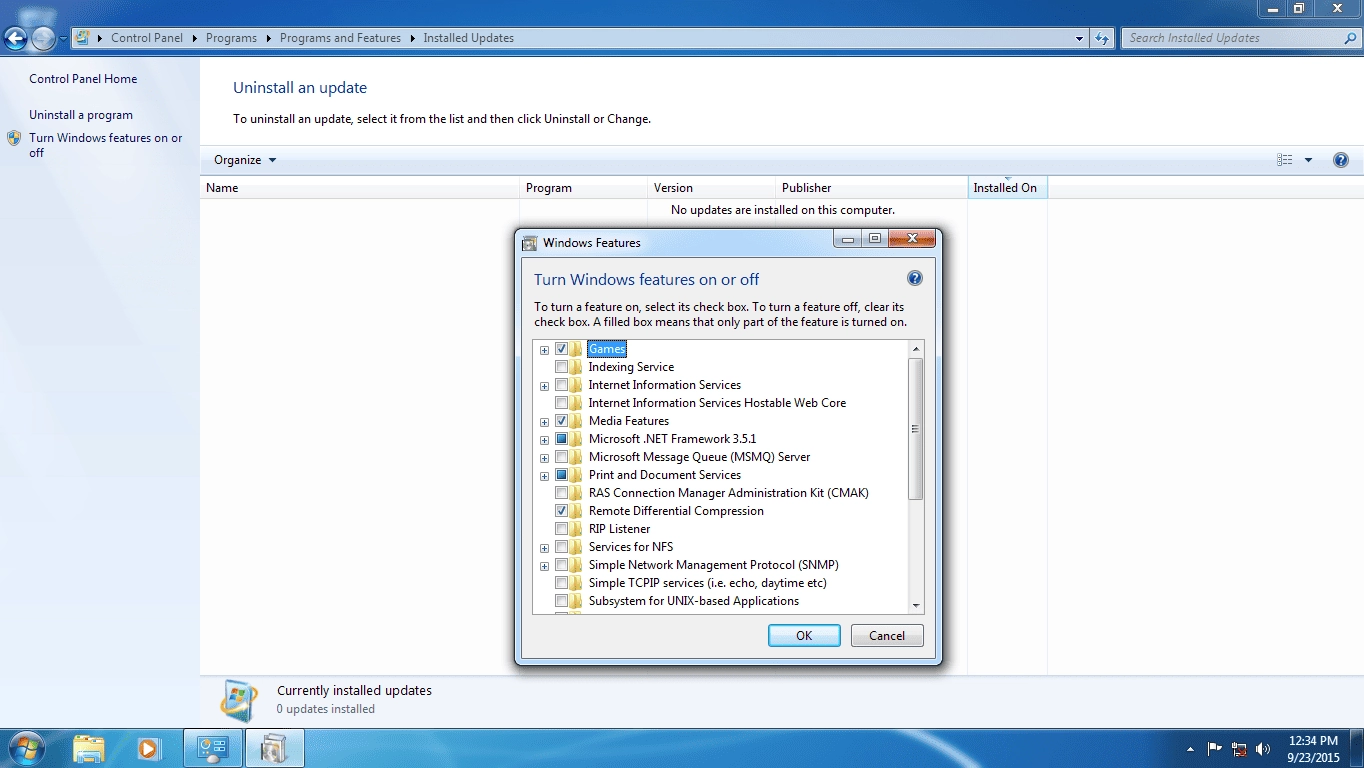
Task: Expand the Media Features node
Action: point(544,422)
